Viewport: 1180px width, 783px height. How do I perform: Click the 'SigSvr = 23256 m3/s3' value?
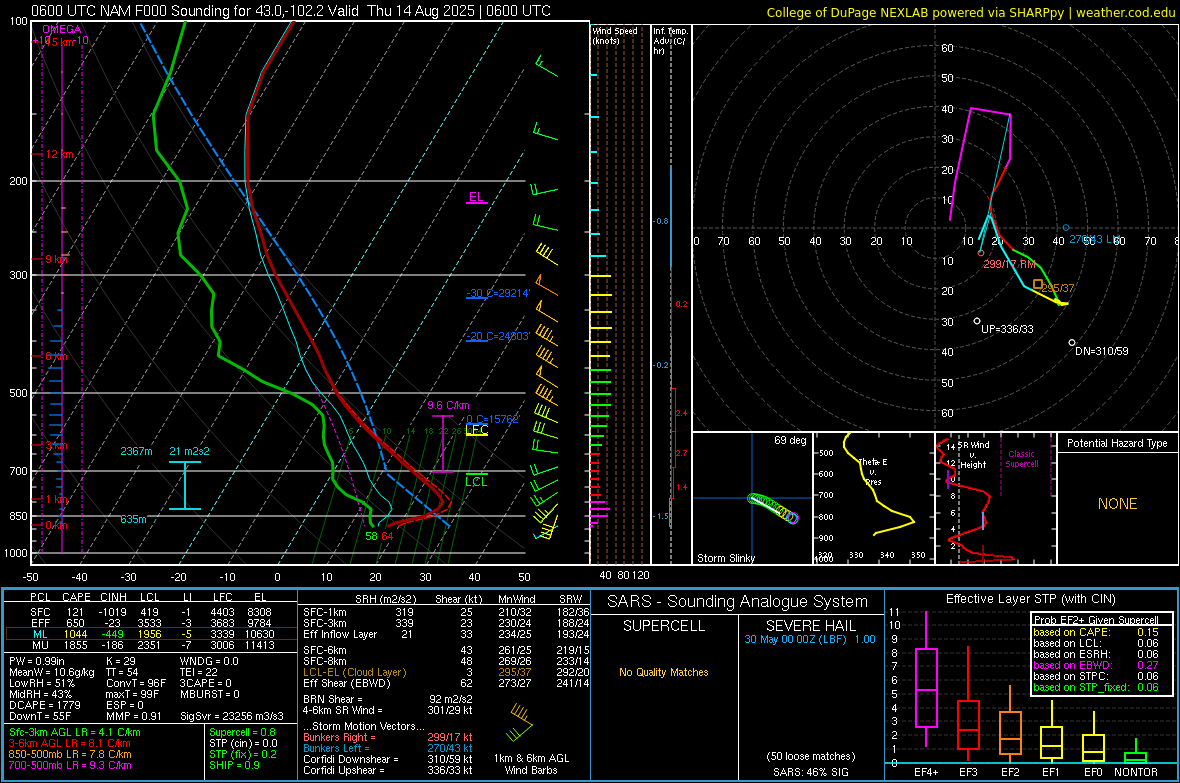point(232,716)
